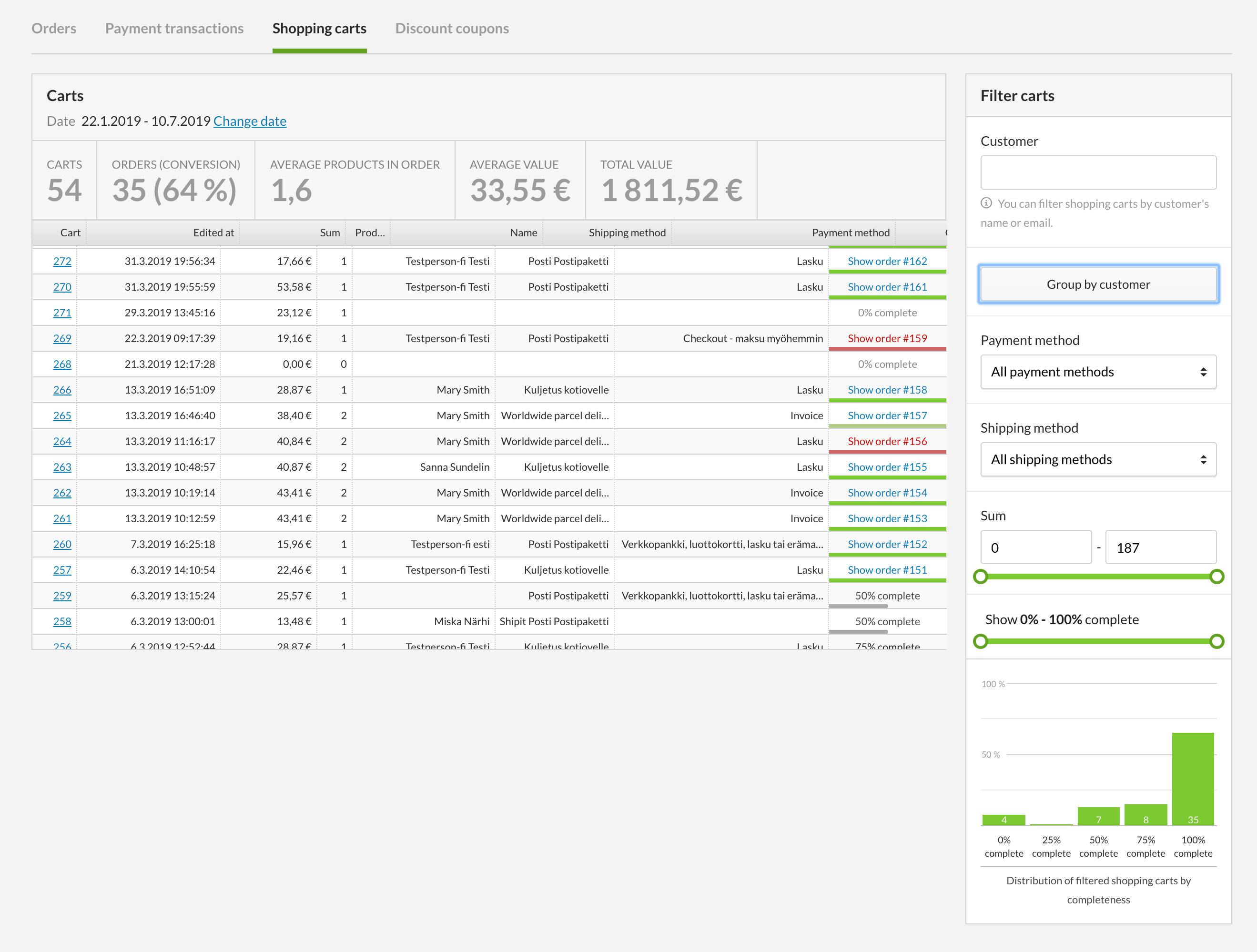Click the Sanna Sundelin name cell

pyautogui.click(x=455, y=466)
